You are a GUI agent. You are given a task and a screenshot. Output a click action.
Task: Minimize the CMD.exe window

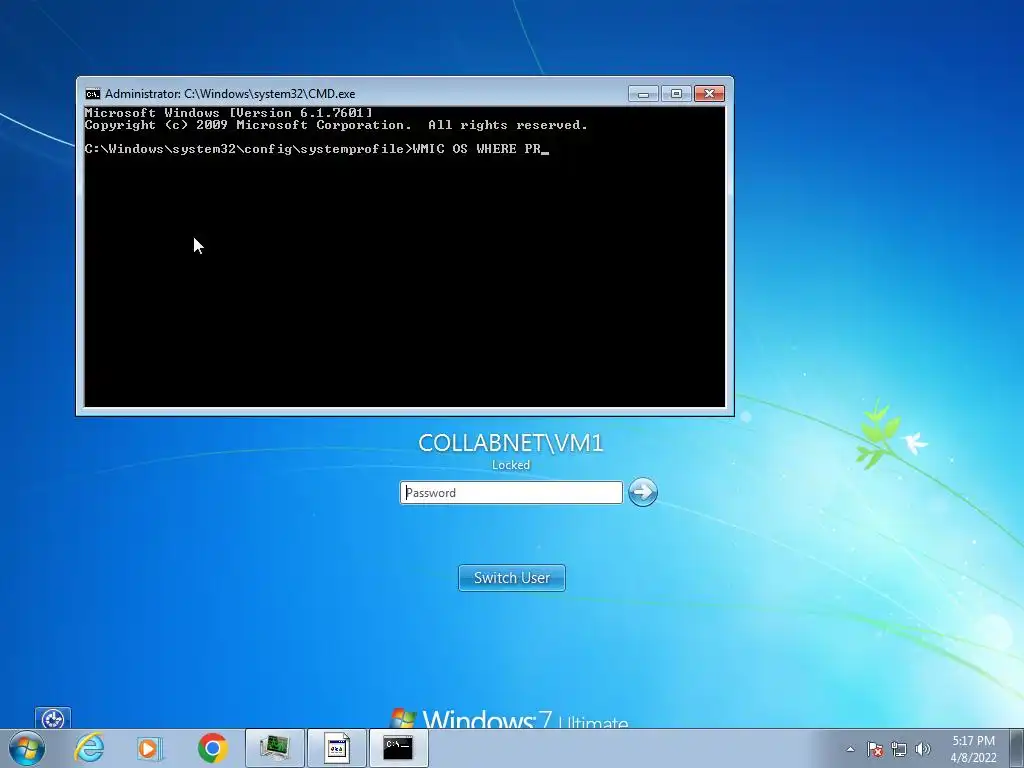pyautogui.click(x=643, y=94)
